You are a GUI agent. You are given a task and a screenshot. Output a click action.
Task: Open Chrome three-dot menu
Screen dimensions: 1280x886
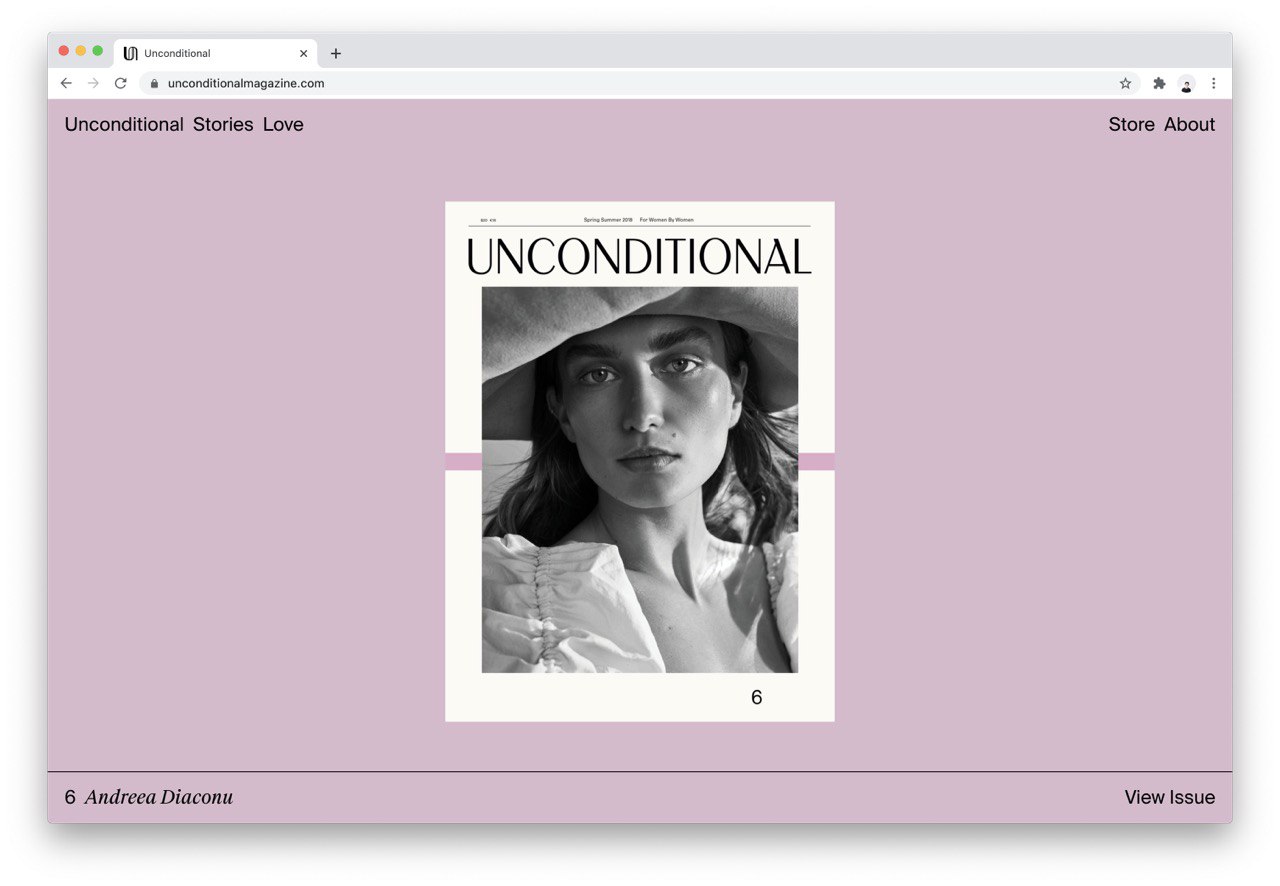1213,83
